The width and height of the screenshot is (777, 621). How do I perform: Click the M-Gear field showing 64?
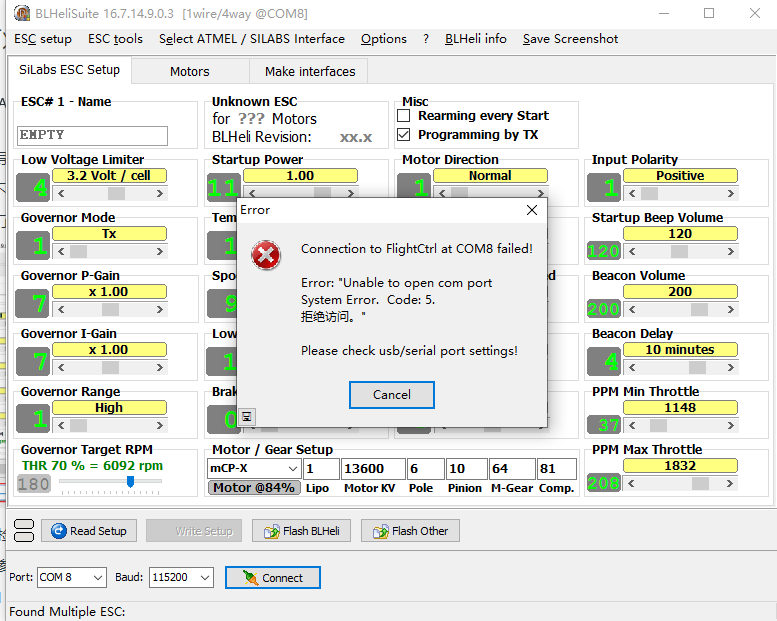click(x=511, y=469)
